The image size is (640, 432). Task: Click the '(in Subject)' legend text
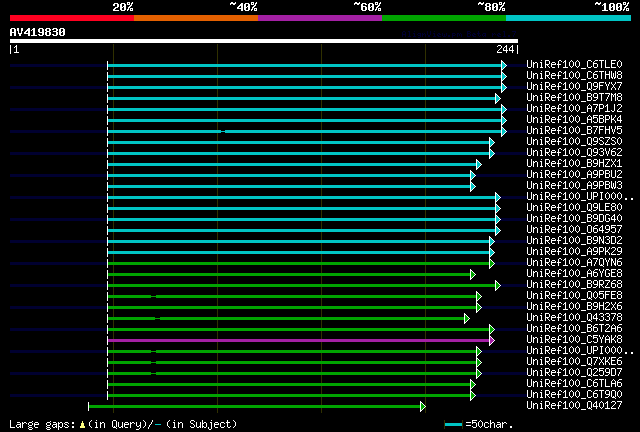click(201, 424)
